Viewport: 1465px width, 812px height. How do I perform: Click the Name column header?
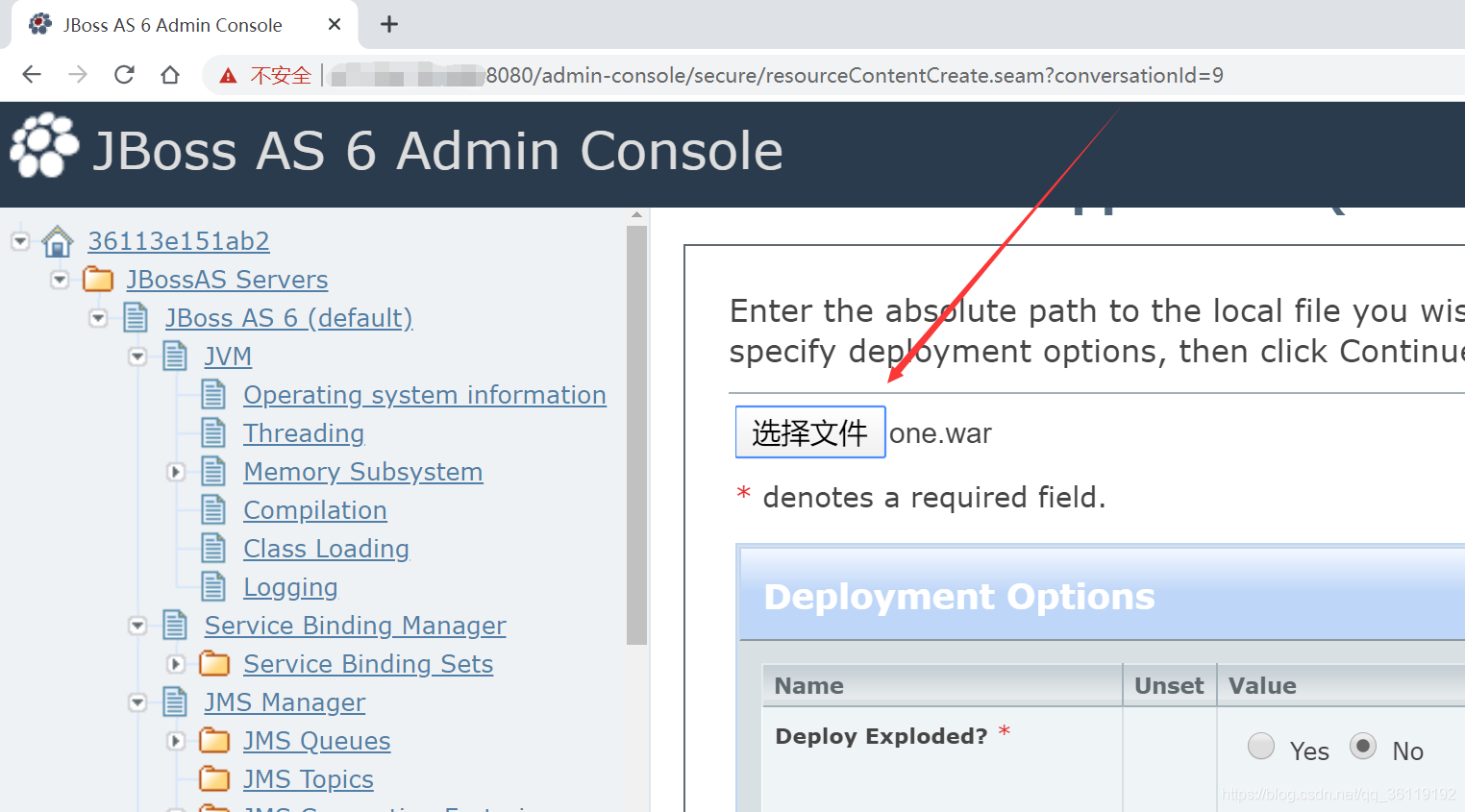coord(809,685)
